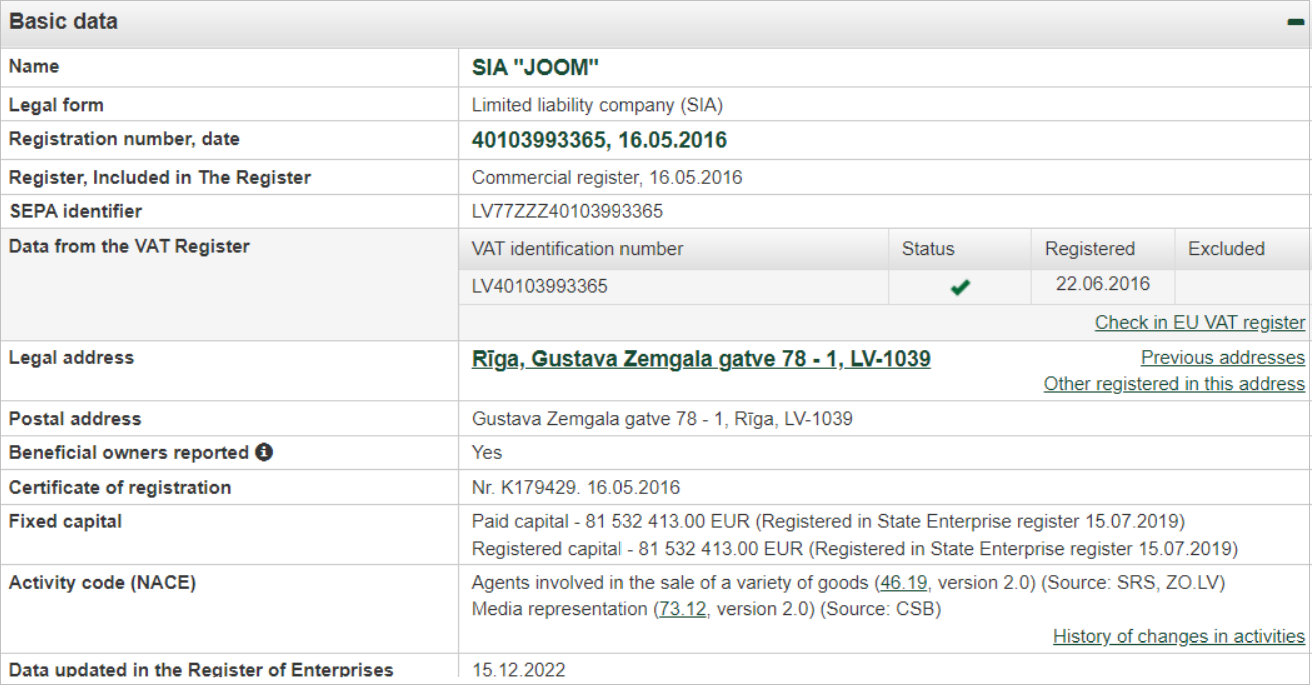The width and height of the screenshot is (1312, 689).
Task: Open History of changes in activities
Action: pyautogui.click(x=1179, y=636)
